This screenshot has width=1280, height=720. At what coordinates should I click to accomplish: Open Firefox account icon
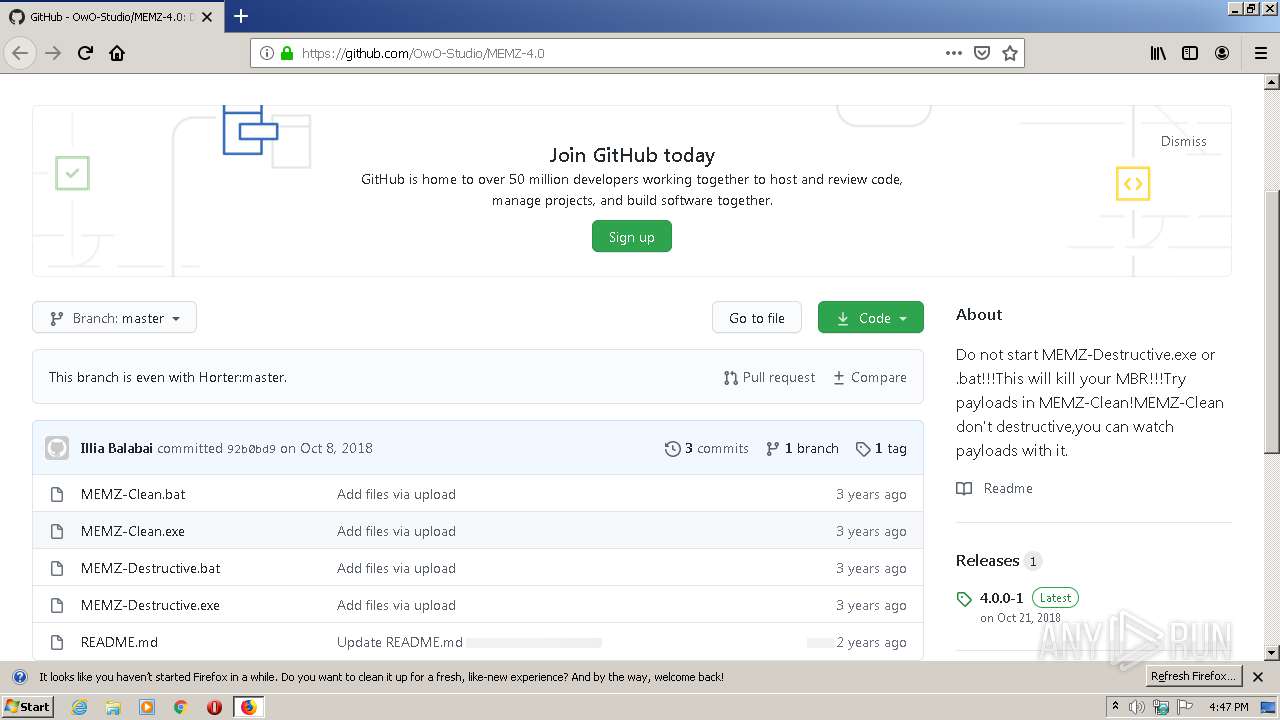(x=1222, y=53)
